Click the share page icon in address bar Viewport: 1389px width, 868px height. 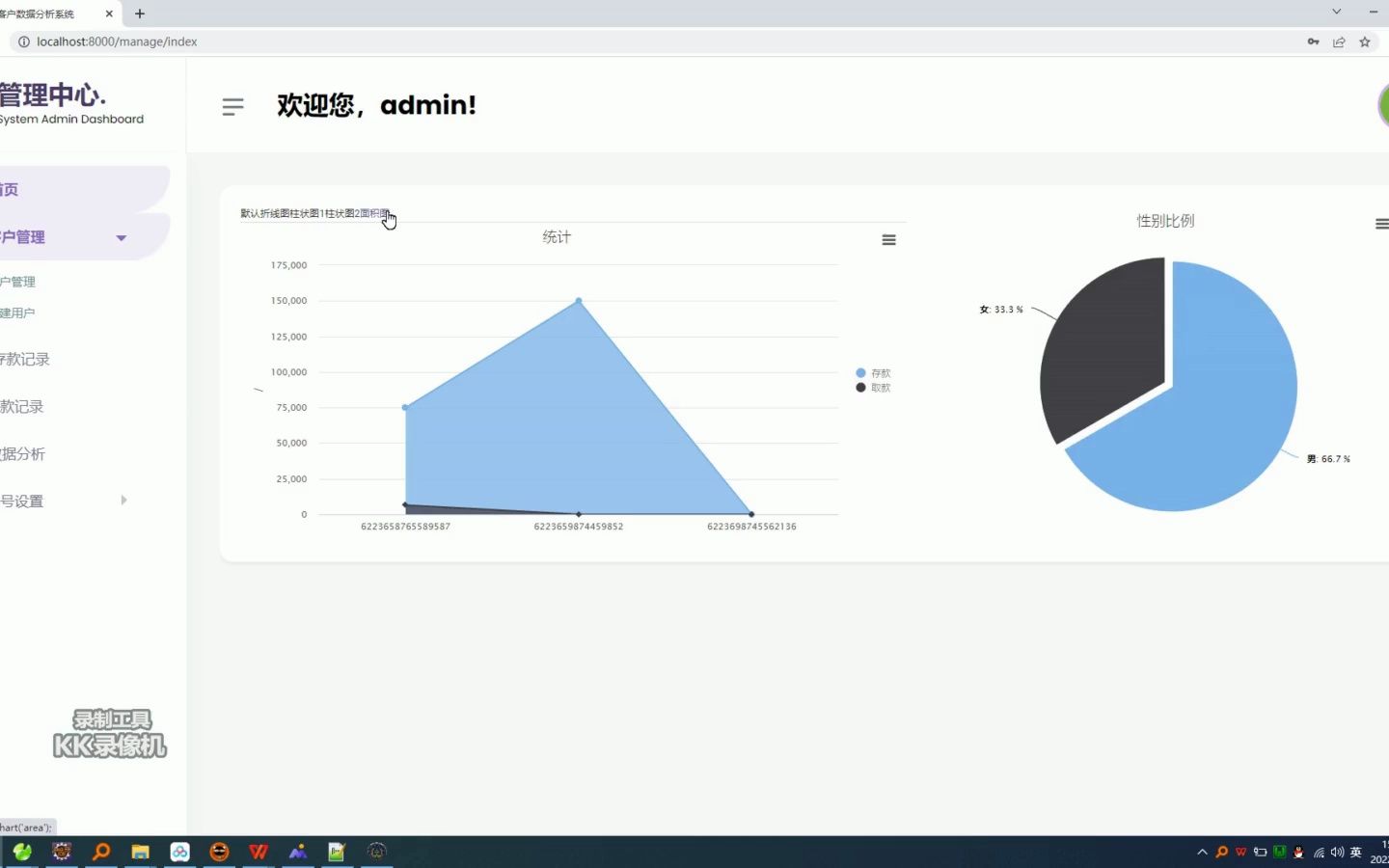click(x=1339, y=41)
